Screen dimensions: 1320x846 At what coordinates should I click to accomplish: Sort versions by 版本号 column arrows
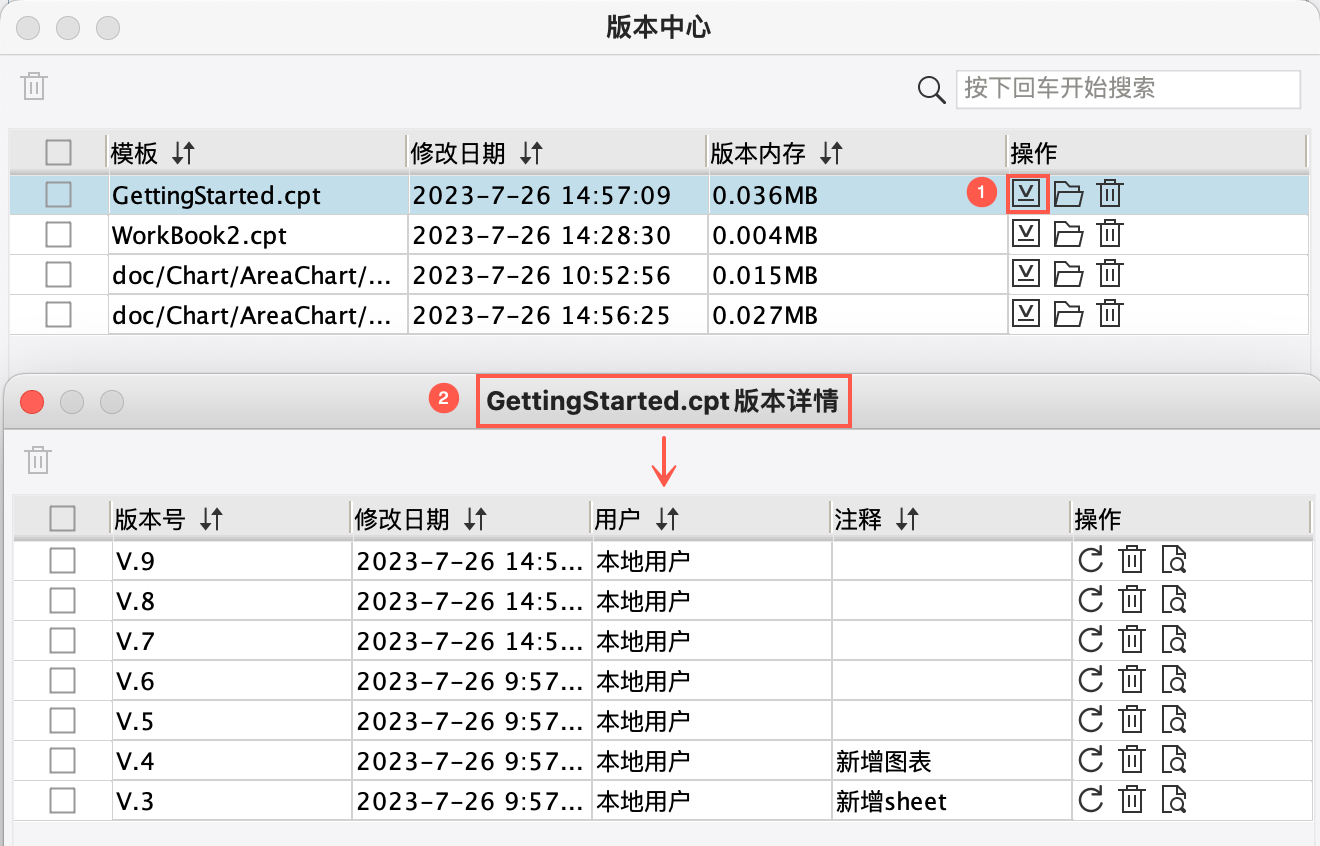[210, 519]
